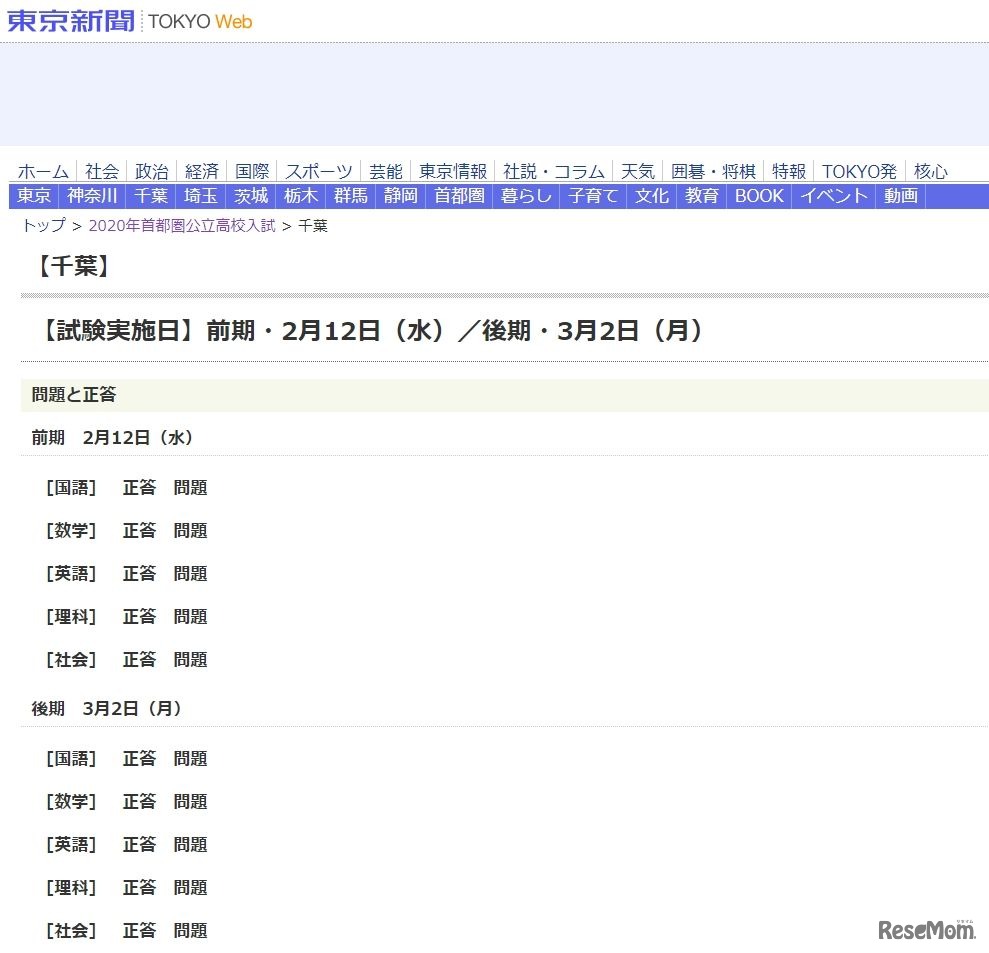
Task: Open 問題 for 後期 国語
Action: tap(190, 759)
